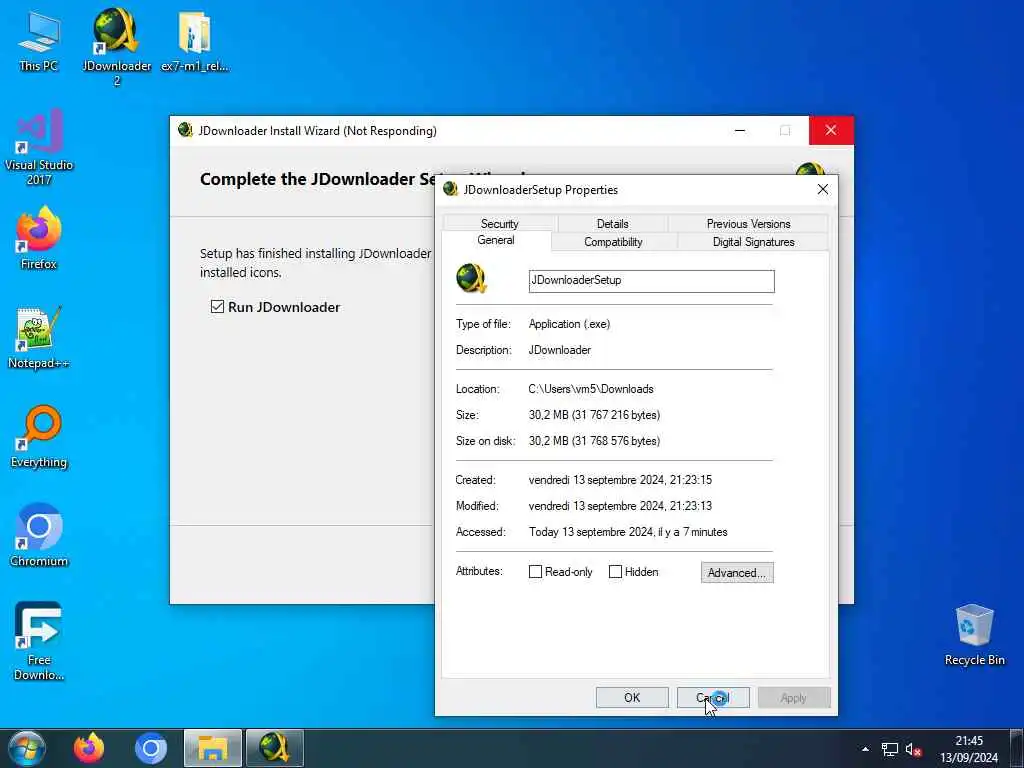Check the Read-only attribute
The width and height of the screenshot is (1024, 768).
(536, 571)
